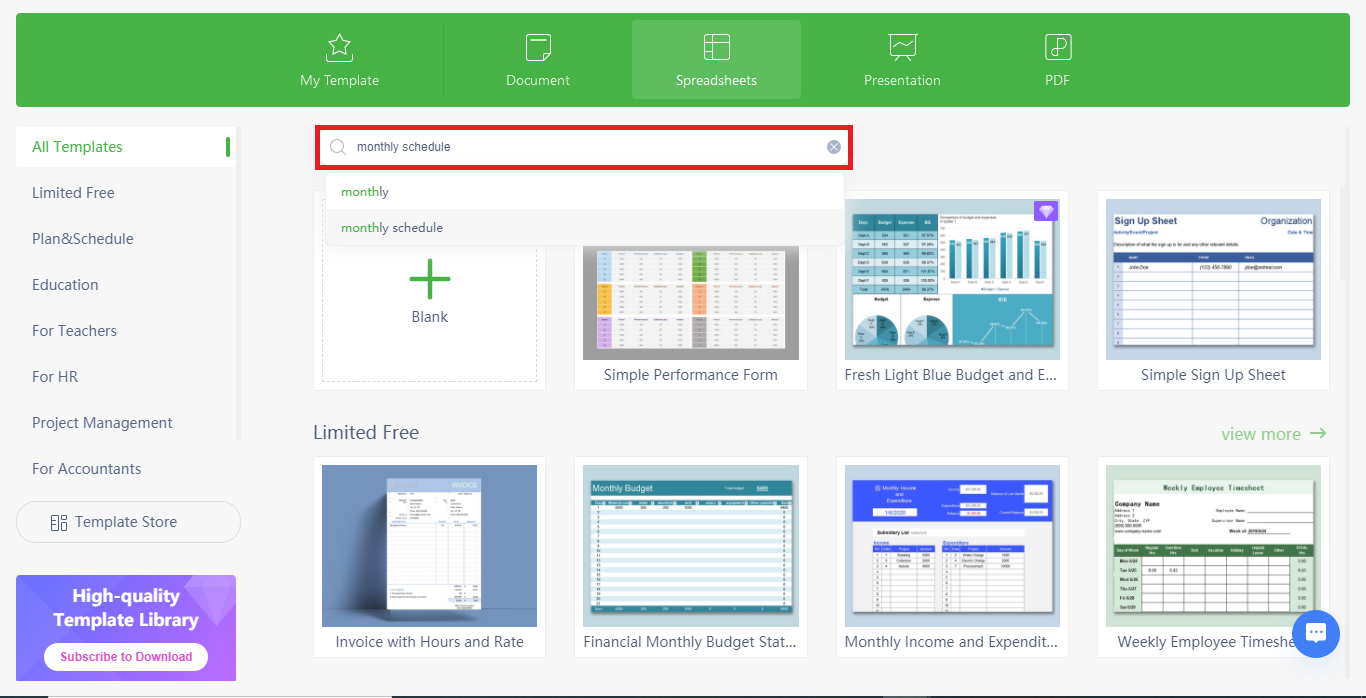Select the PDF icon tab

(1057, 47)
